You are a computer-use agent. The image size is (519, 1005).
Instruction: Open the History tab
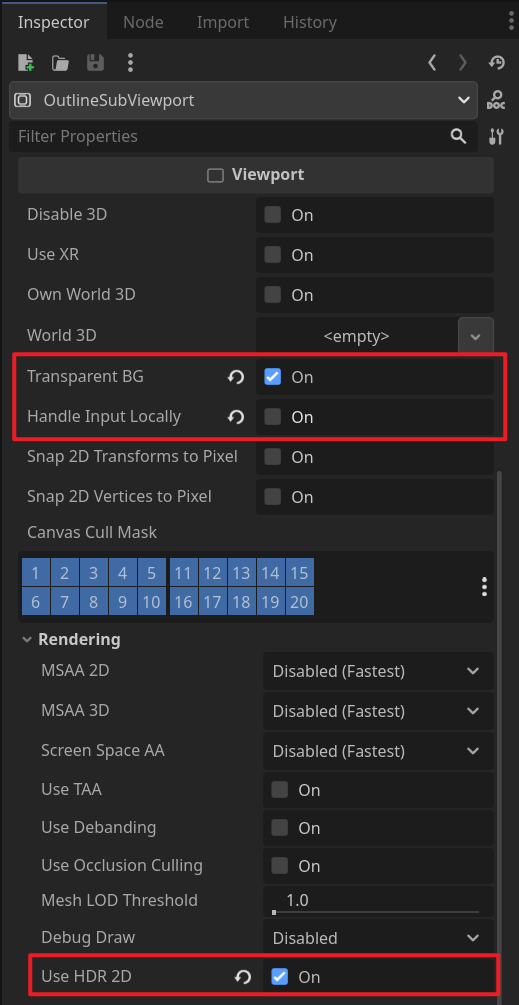[309, 22]
